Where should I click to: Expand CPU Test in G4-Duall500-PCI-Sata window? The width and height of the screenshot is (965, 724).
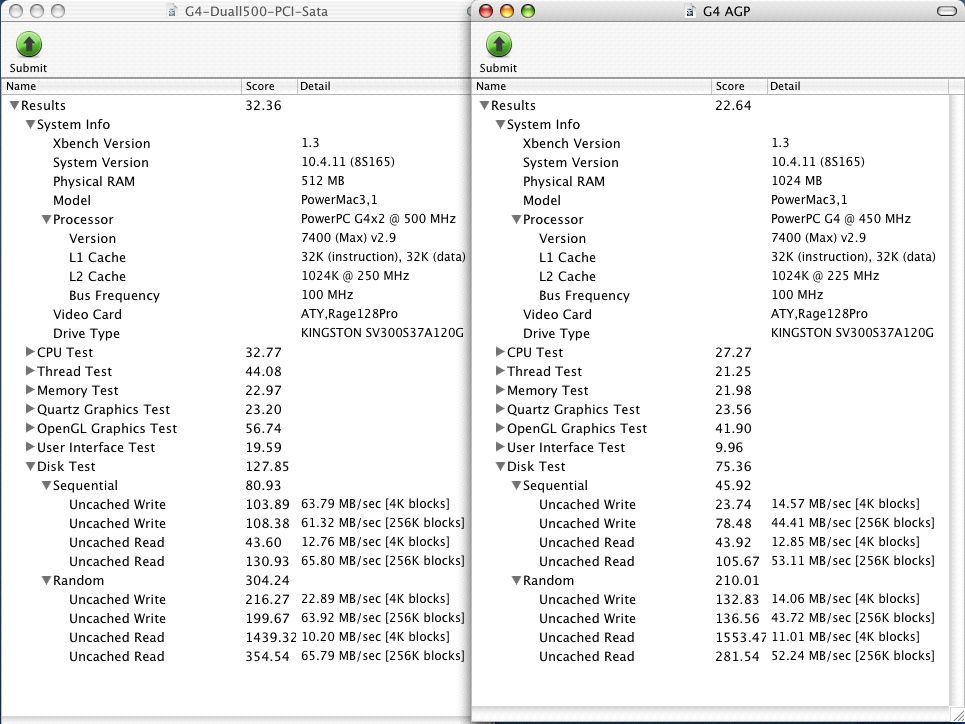[30, 353]
